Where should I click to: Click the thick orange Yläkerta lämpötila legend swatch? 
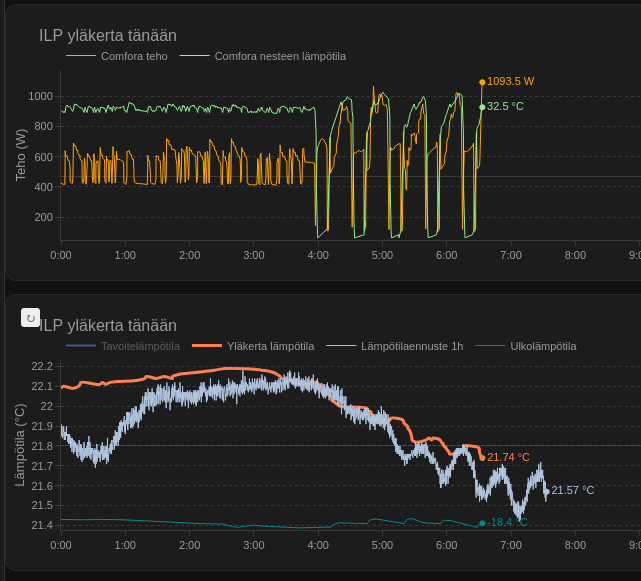pos(206,346)
